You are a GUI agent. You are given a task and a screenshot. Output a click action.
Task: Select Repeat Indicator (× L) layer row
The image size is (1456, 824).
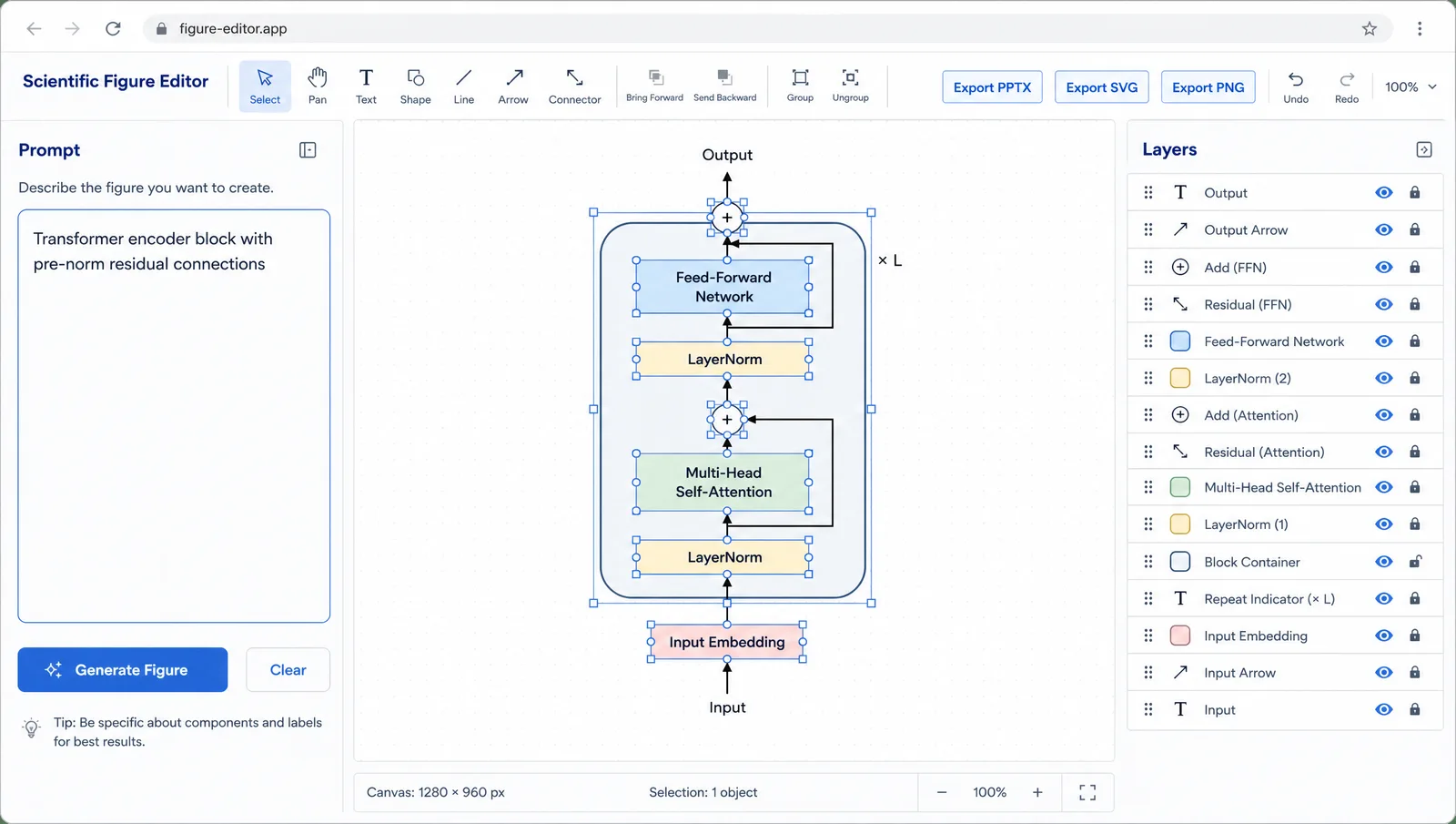click(1285, 598)
